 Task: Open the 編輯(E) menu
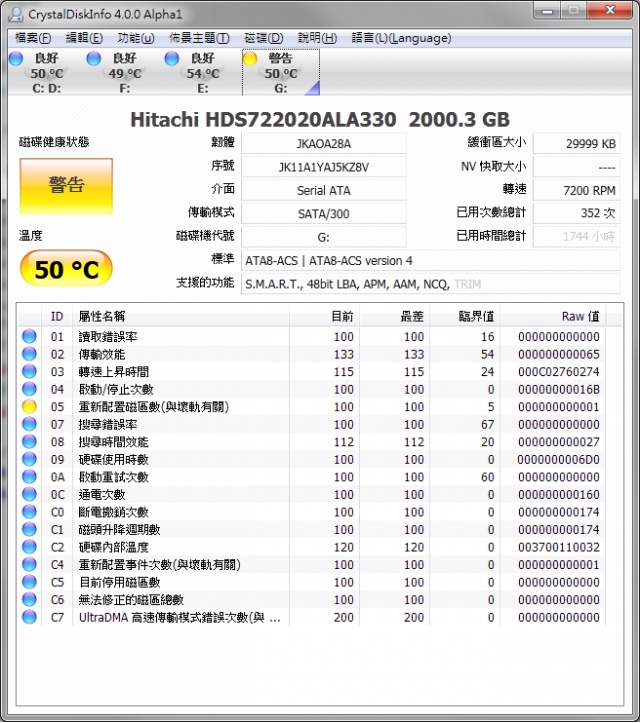(x=84, y=38)
